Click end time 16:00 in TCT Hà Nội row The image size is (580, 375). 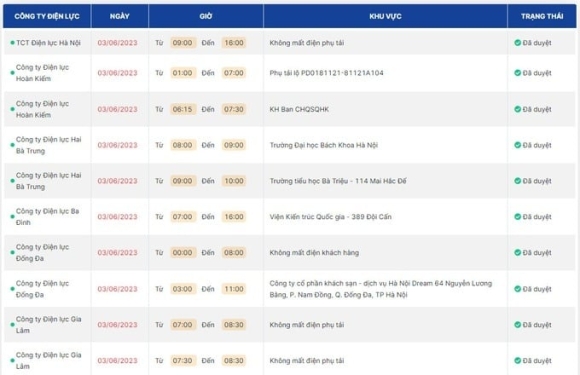[234, 43]
